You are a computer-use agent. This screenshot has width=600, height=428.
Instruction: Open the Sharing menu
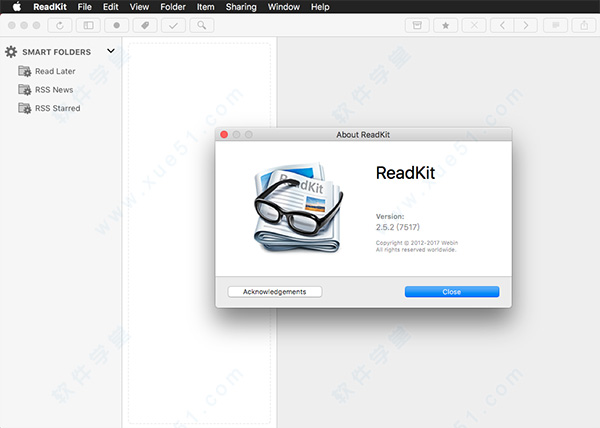point(241,7)
